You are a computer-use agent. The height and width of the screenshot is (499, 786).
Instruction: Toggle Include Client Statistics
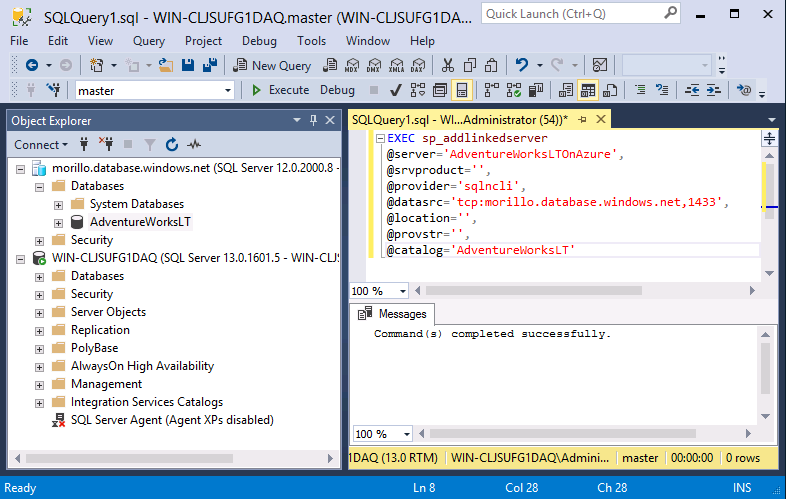536,90
